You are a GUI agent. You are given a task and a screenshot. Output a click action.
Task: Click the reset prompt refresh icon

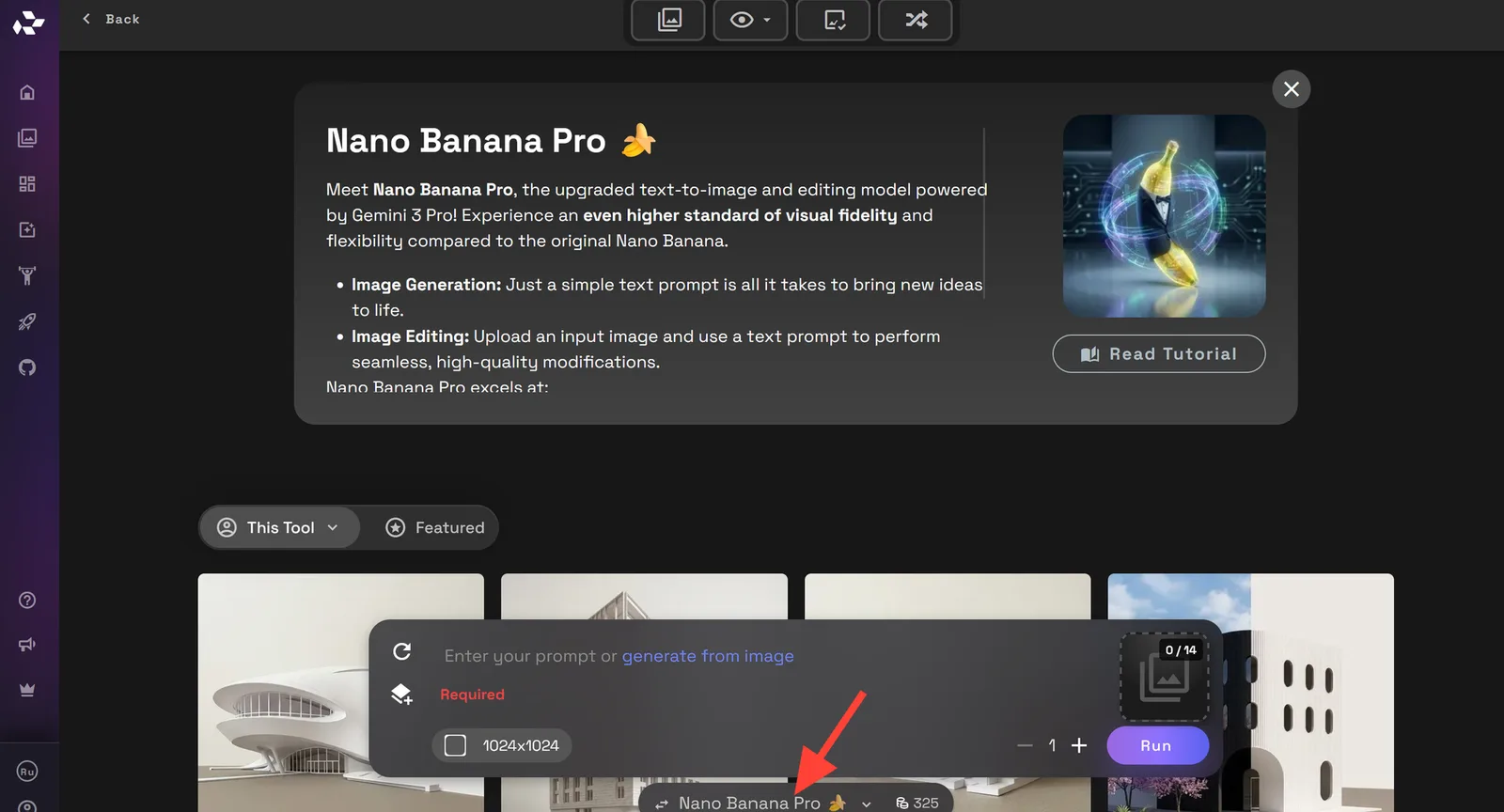pyautogui.click(x=402, y=651)
